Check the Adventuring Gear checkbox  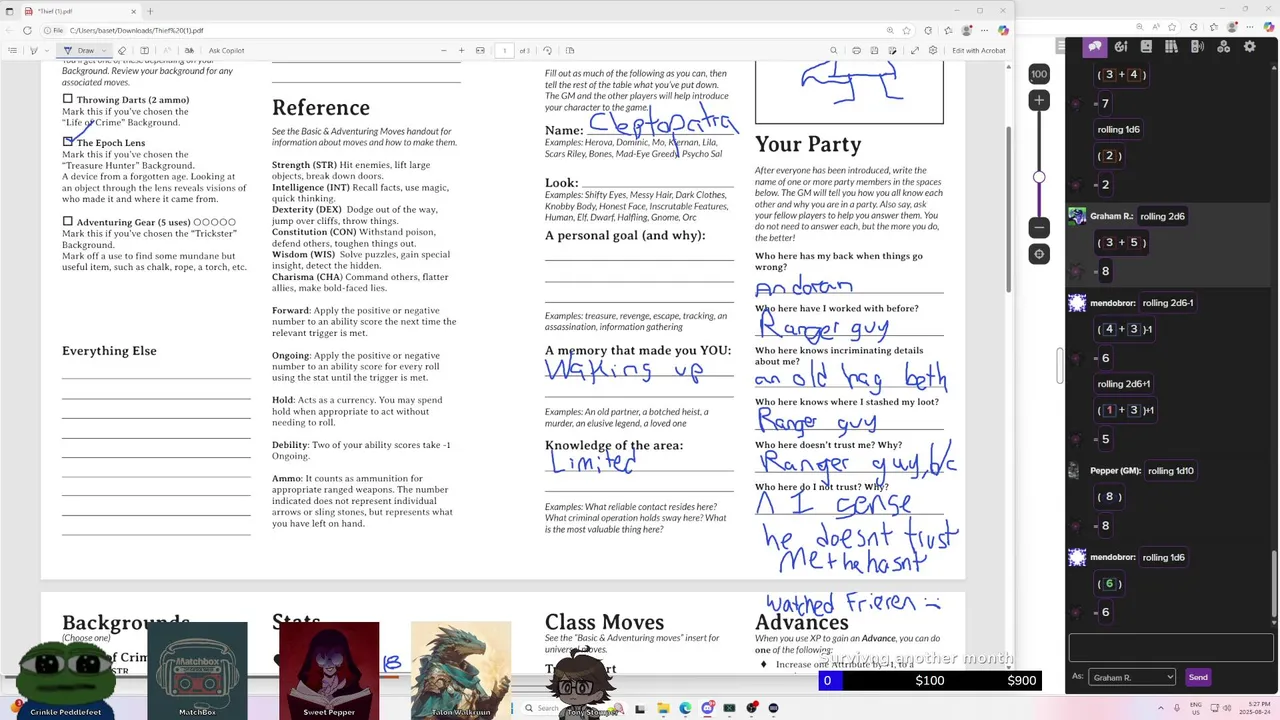[x=67, y=221]
